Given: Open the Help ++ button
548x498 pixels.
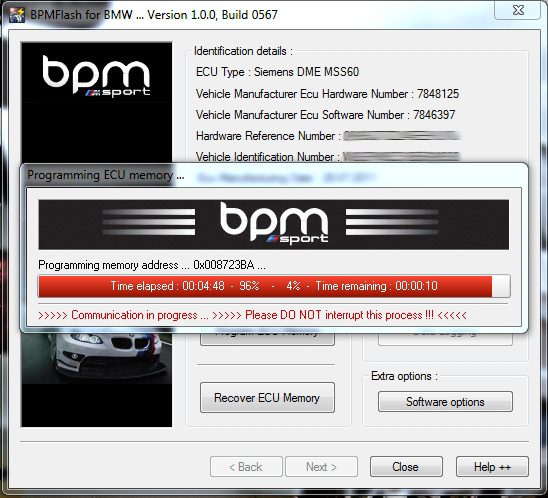Looking at the screenshot, I should (x=492, y=467).
